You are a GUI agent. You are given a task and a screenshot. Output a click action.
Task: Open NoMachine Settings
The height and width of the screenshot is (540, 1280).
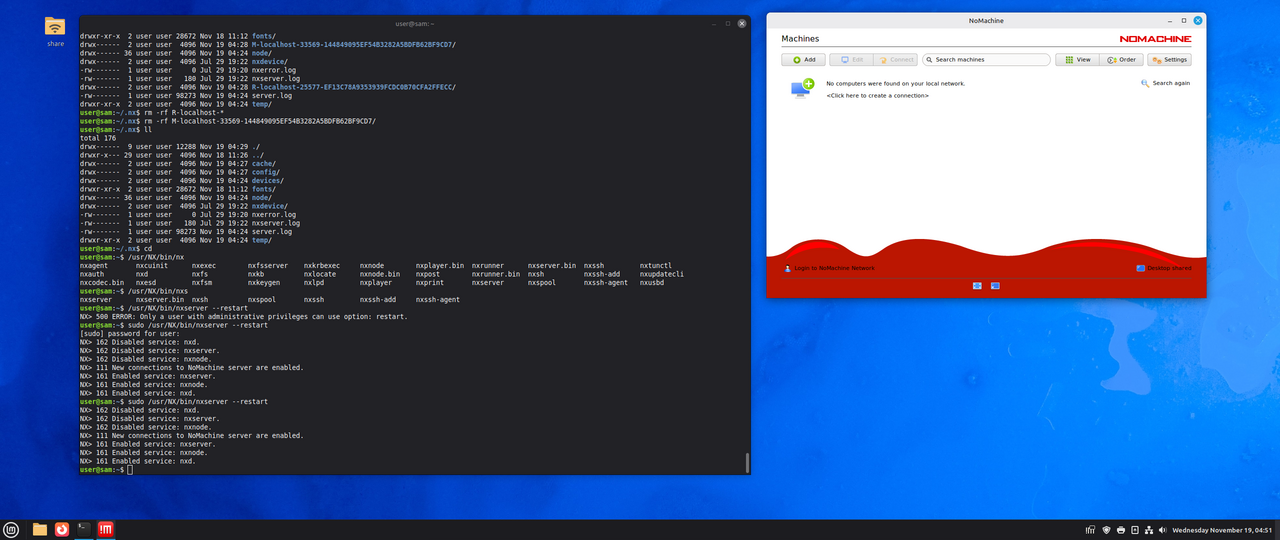click(1169, 60)
